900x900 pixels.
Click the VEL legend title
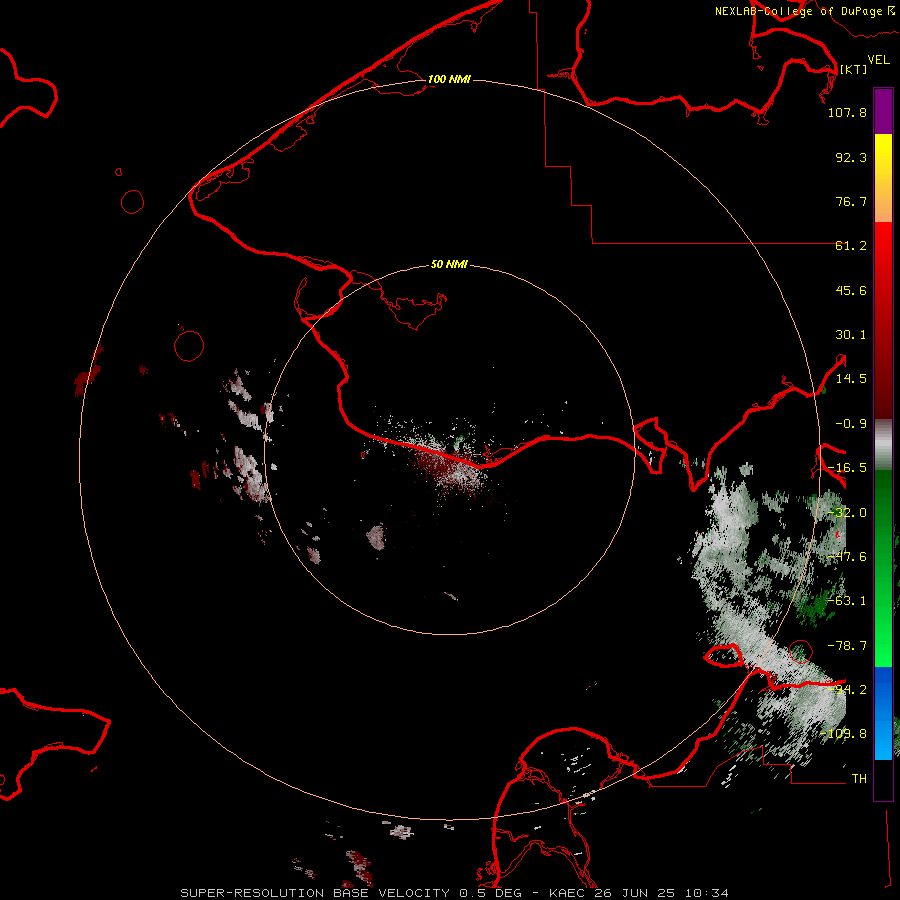tap(878, 60)
